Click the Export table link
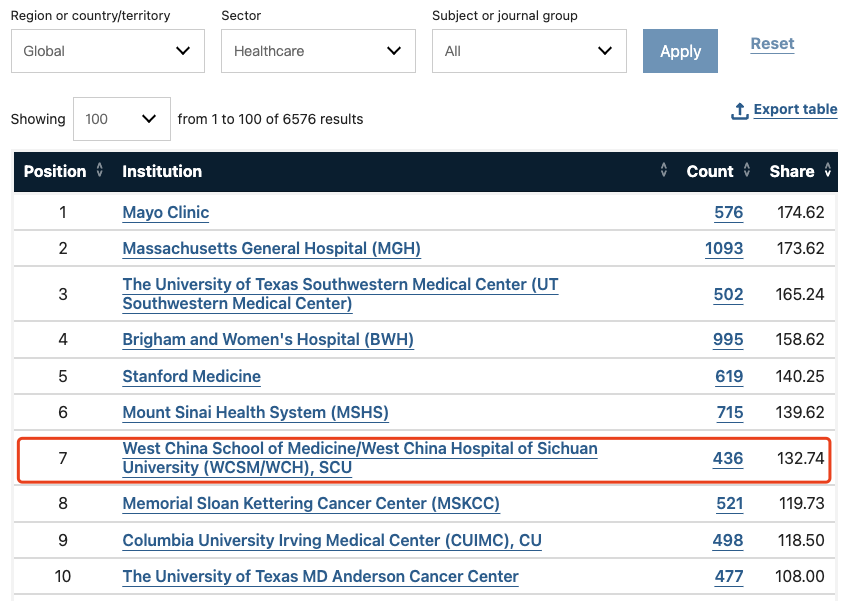The image size is (850, 601). click(x=795, y=109)
